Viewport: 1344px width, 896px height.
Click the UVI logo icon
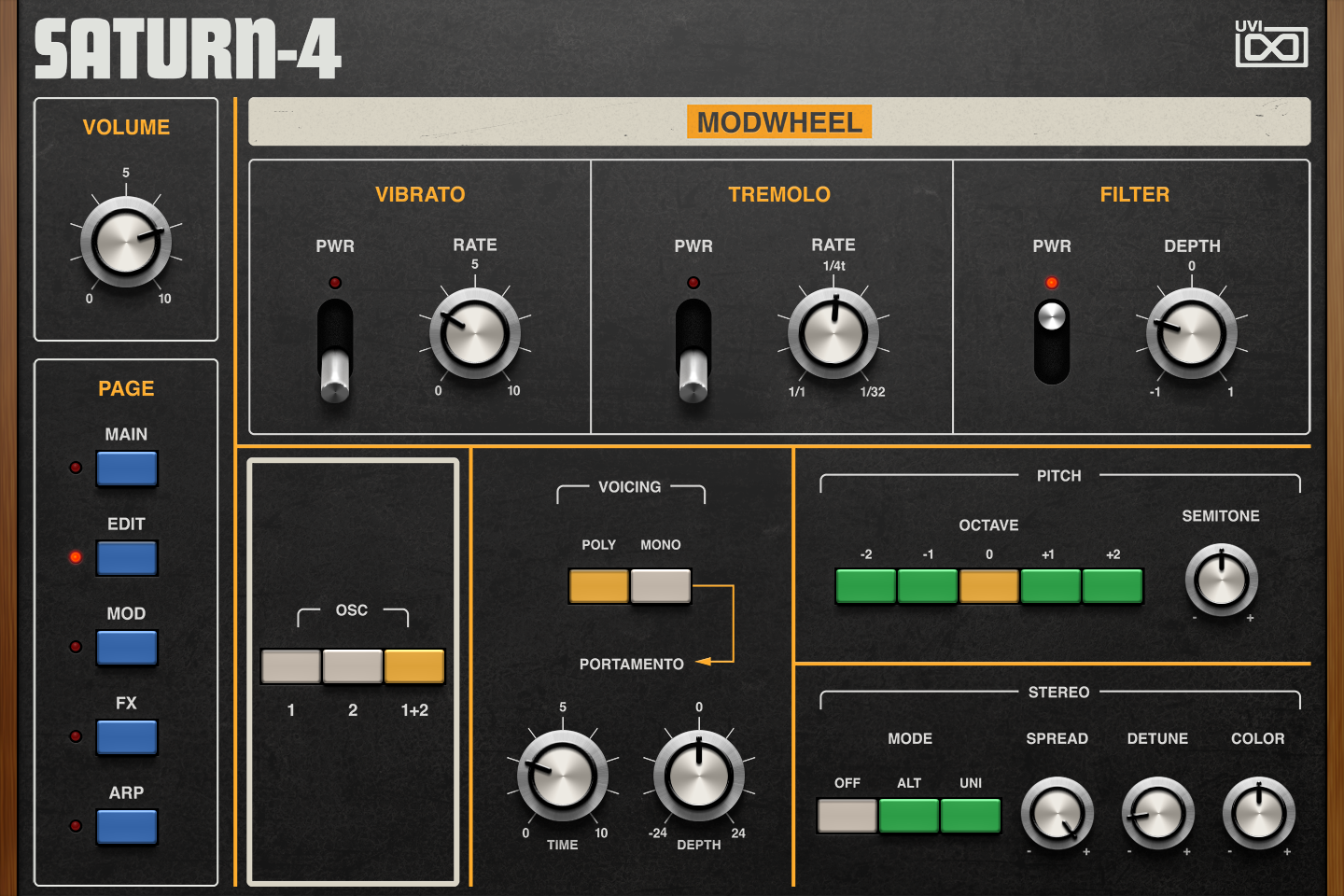pos(1271,43)
